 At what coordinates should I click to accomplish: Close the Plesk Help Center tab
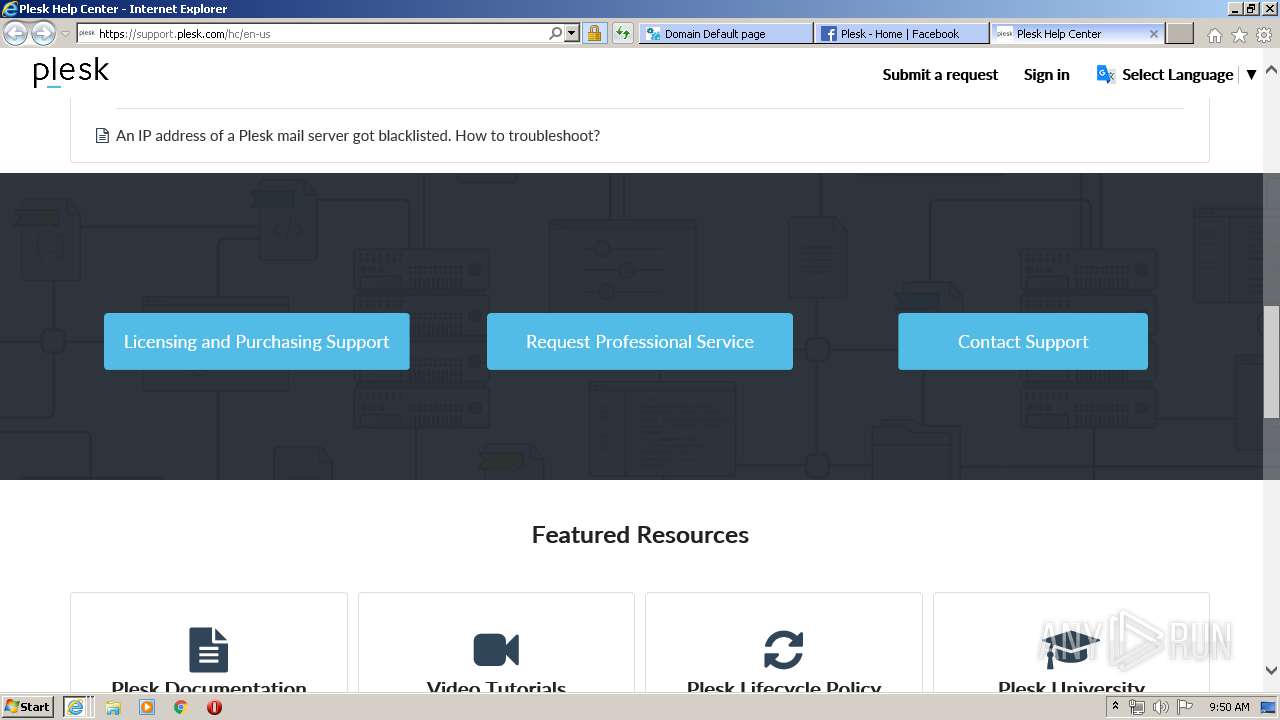pos(1154,33)
